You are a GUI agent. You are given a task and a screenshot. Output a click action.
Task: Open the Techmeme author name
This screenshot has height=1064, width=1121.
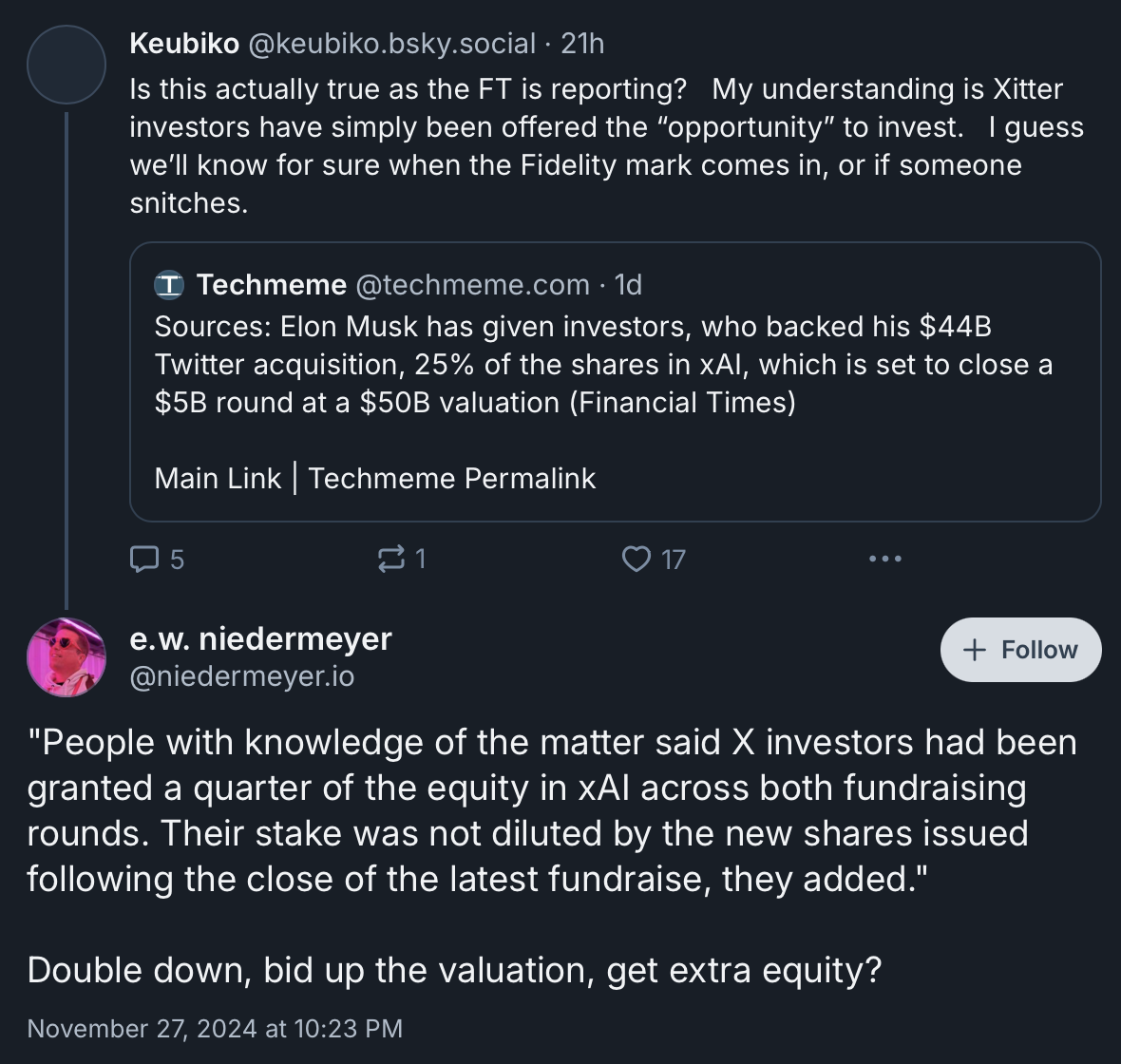tap(272, 285)
